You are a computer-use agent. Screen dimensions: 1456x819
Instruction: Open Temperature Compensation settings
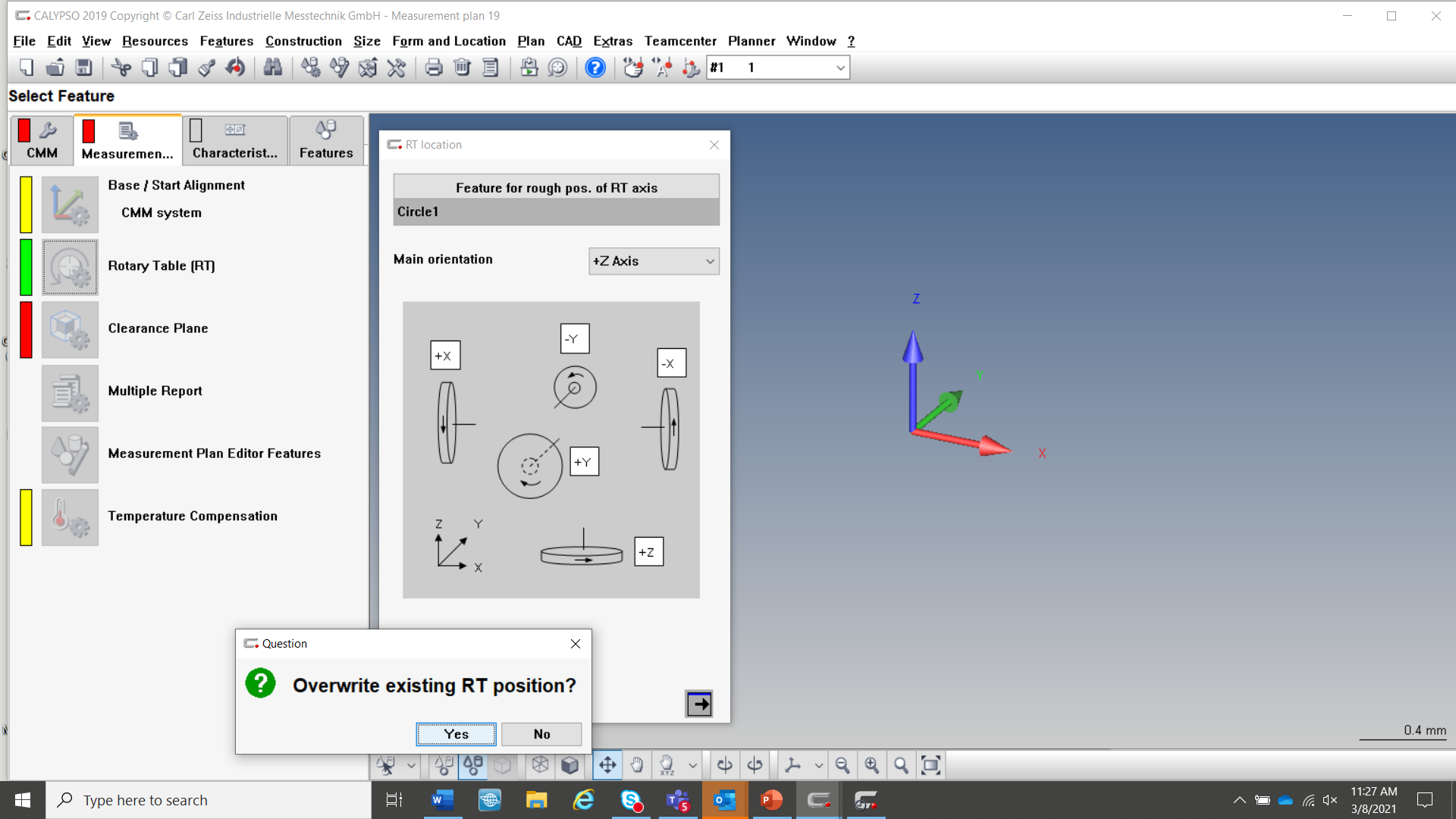[193, 516]
